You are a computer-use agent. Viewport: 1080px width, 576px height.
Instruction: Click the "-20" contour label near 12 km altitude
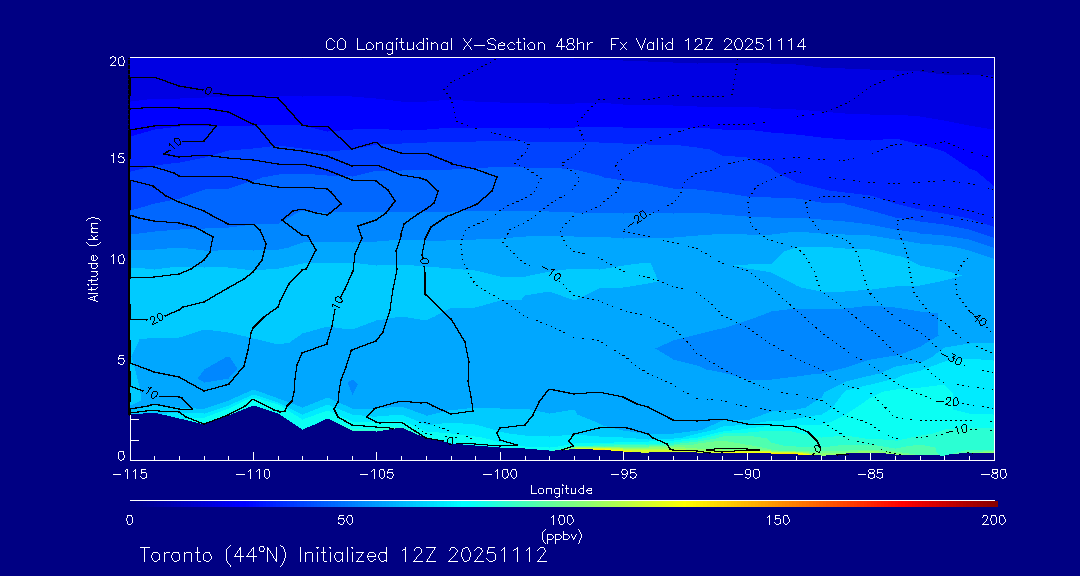[638, 218]
